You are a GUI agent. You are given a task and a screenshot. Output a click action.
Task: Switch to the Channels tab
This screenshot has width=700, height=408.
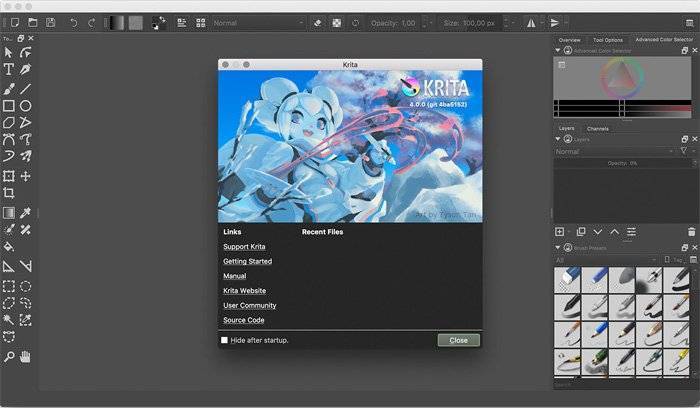point(598,129)
